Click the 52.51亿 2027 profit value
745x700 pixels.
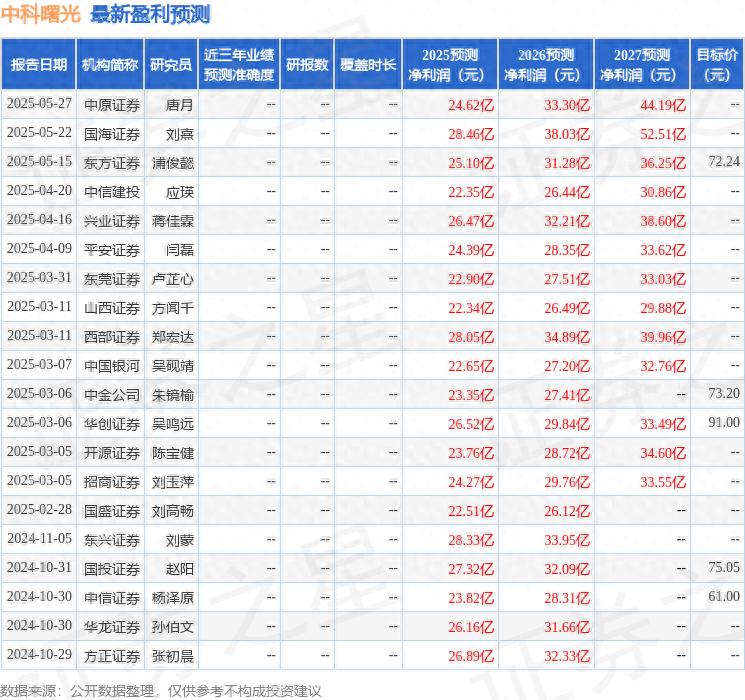(x=663, y=134)
